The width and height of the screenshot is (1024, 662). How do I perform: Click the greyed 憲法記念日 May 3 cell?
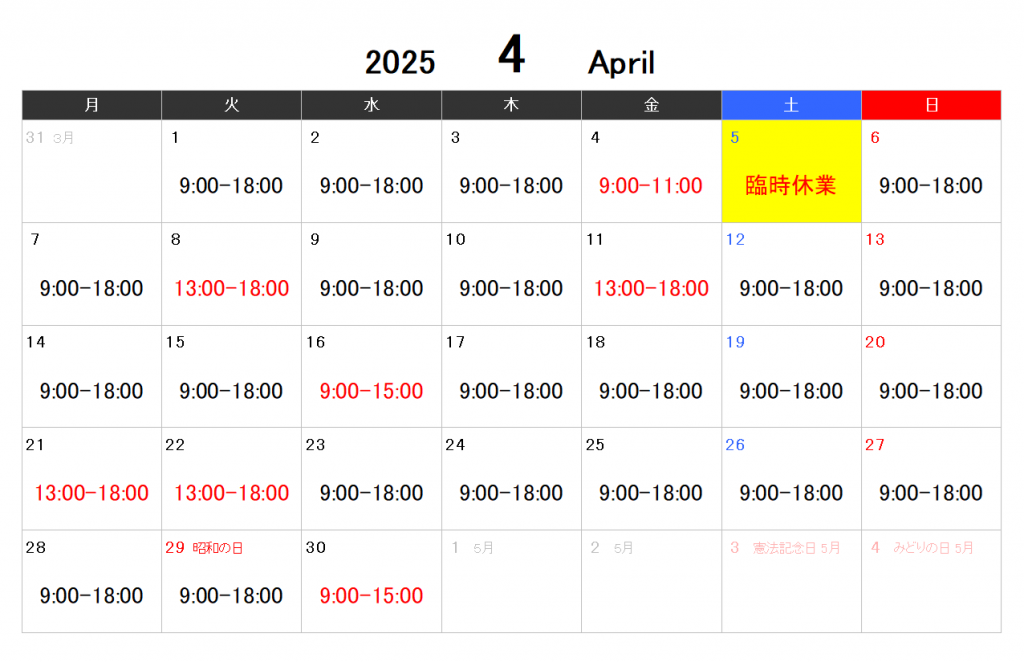(x=791, y=581)
